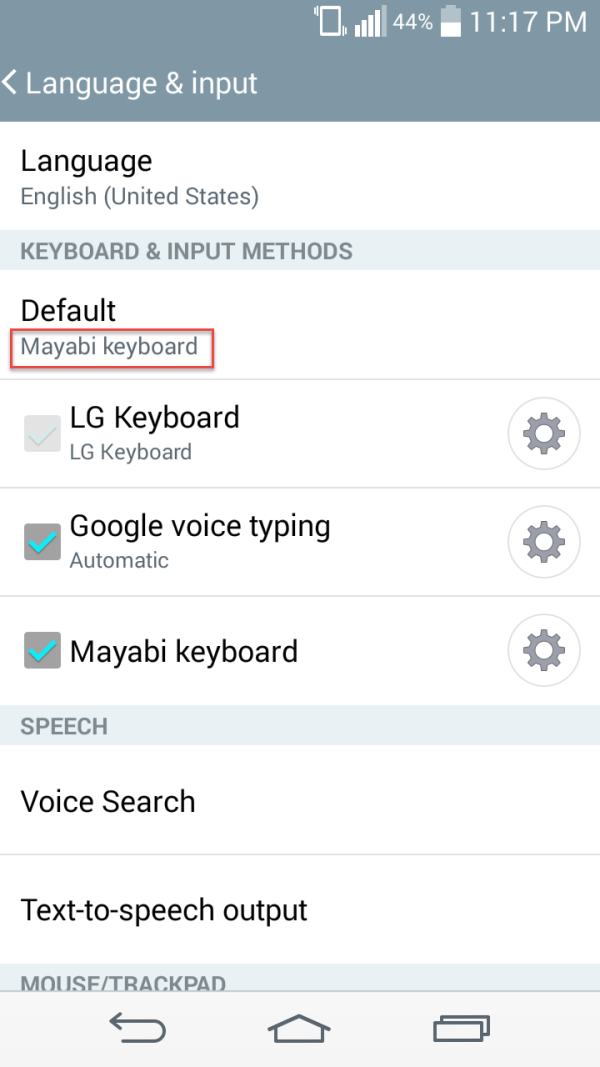Viewport: 600px width, 1067px height.
Task: Disable Google voice typing checkbox
Action: [x=40, y=533]
